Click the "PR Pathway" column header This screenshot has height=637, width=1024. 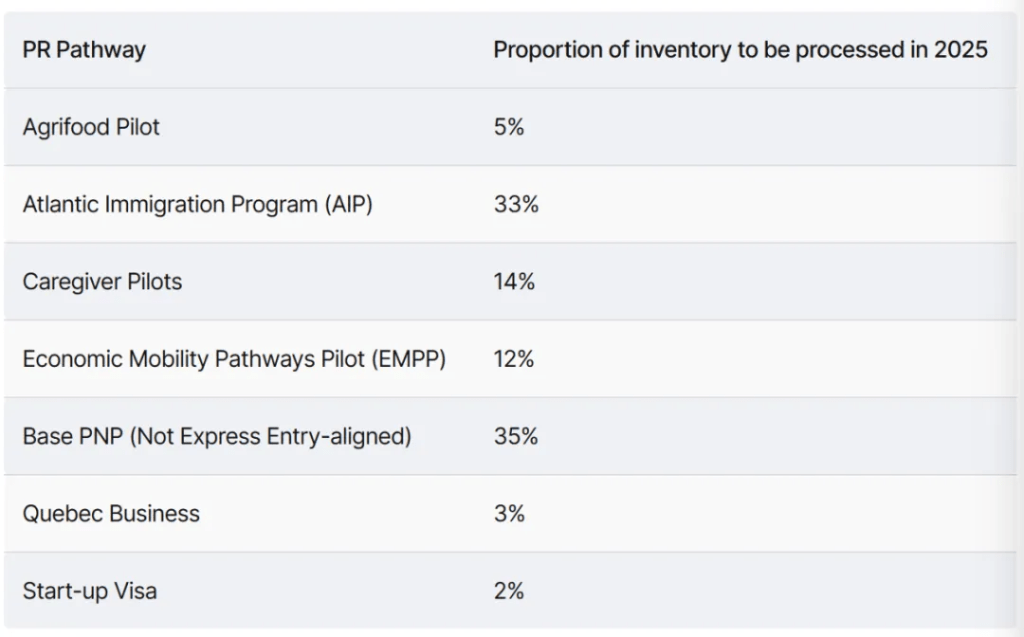(x=84, y=50)
